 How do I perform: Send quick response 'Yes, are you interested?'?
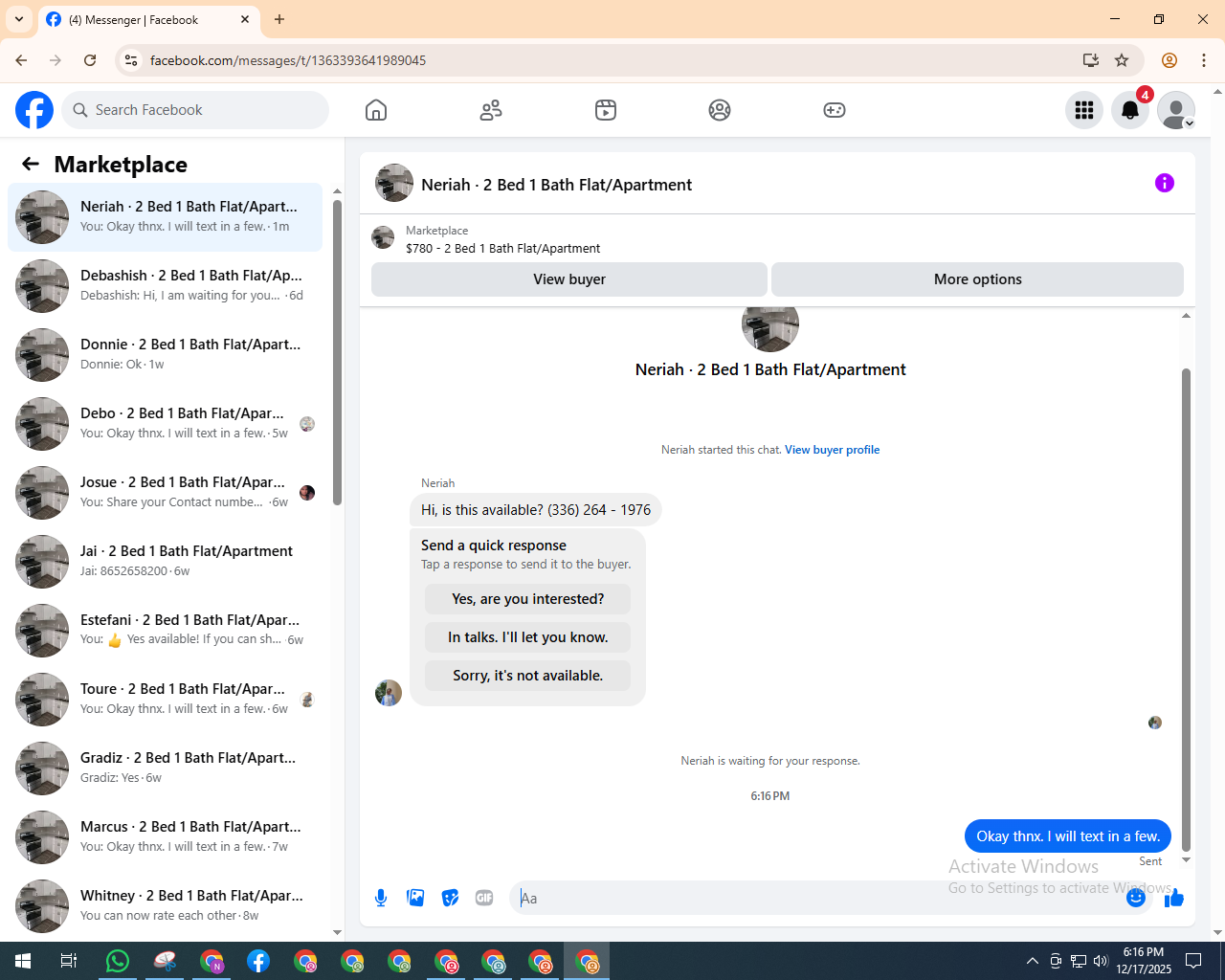click(x=527, y=599)
